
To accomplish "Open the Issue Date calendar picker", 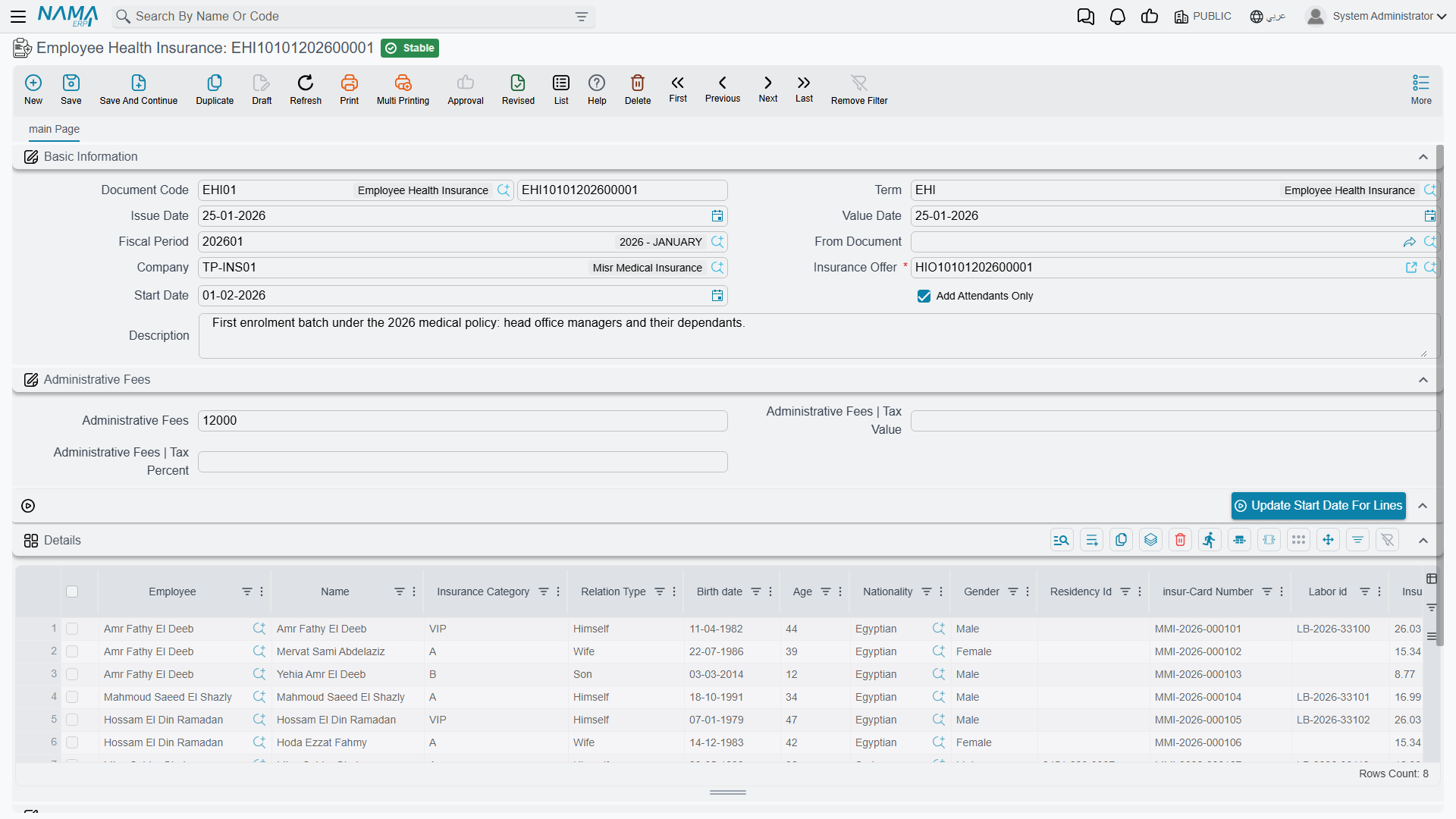I will [x=717, y=216].
